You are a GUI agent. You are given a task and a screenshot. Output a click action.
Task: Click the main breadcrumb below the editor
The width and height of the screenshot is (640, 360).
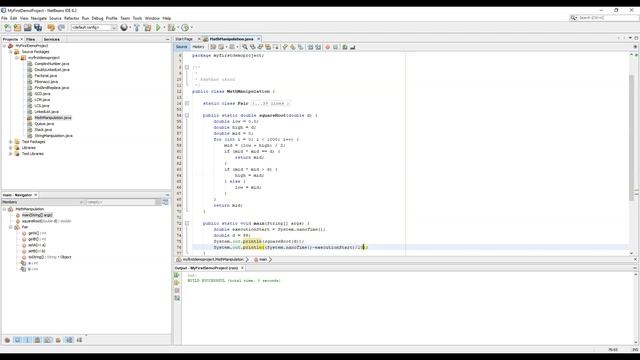point(263,260)
